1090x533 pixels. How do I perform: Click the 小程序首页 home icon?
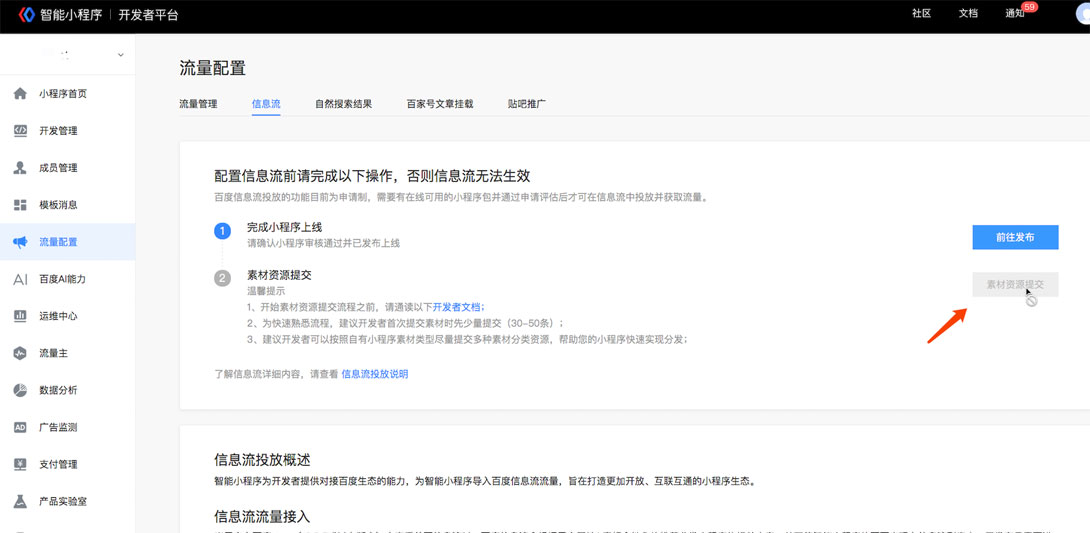coord(20,94)
